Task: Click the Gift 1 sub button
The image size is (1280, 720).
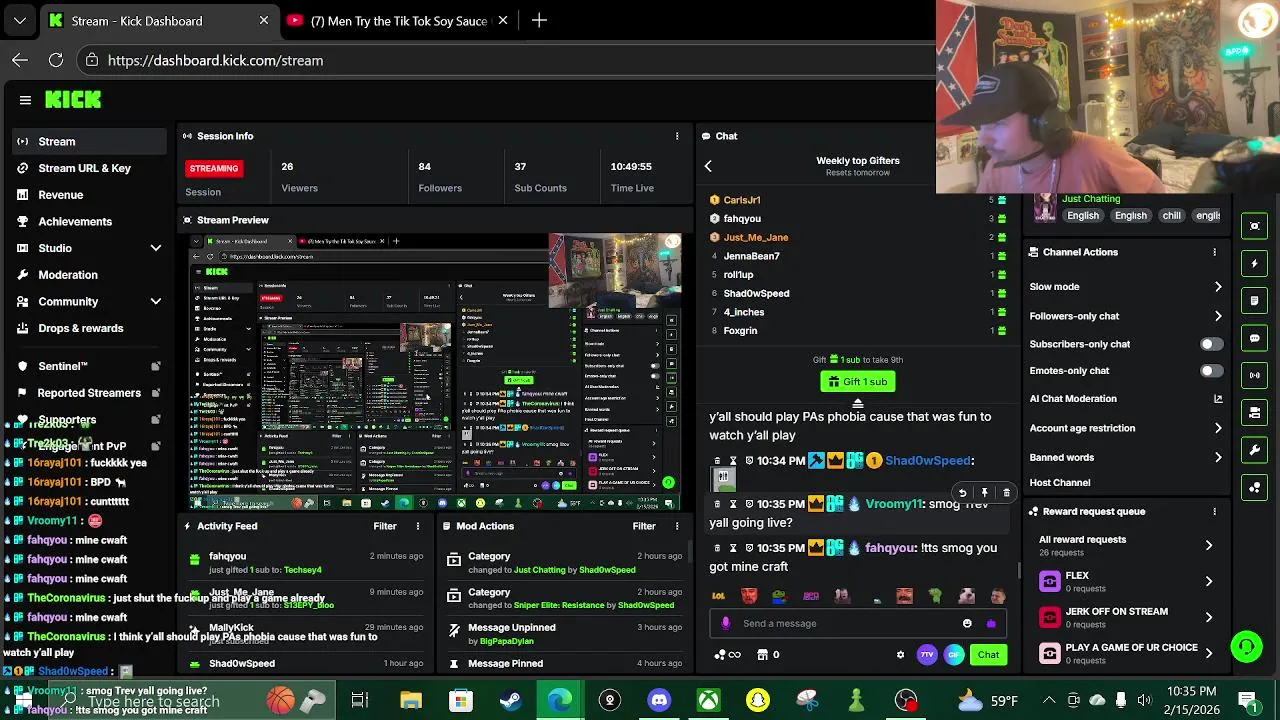Action: click(x=858, y=381)
